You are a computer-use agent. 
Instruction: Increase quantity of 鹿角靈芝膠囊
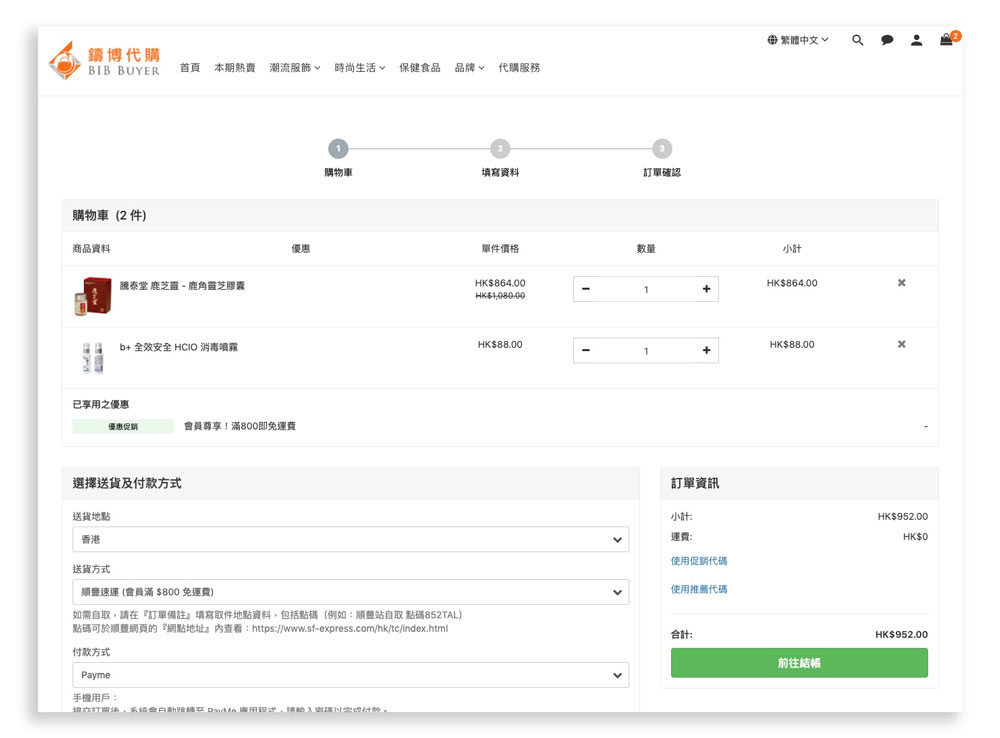707,289
